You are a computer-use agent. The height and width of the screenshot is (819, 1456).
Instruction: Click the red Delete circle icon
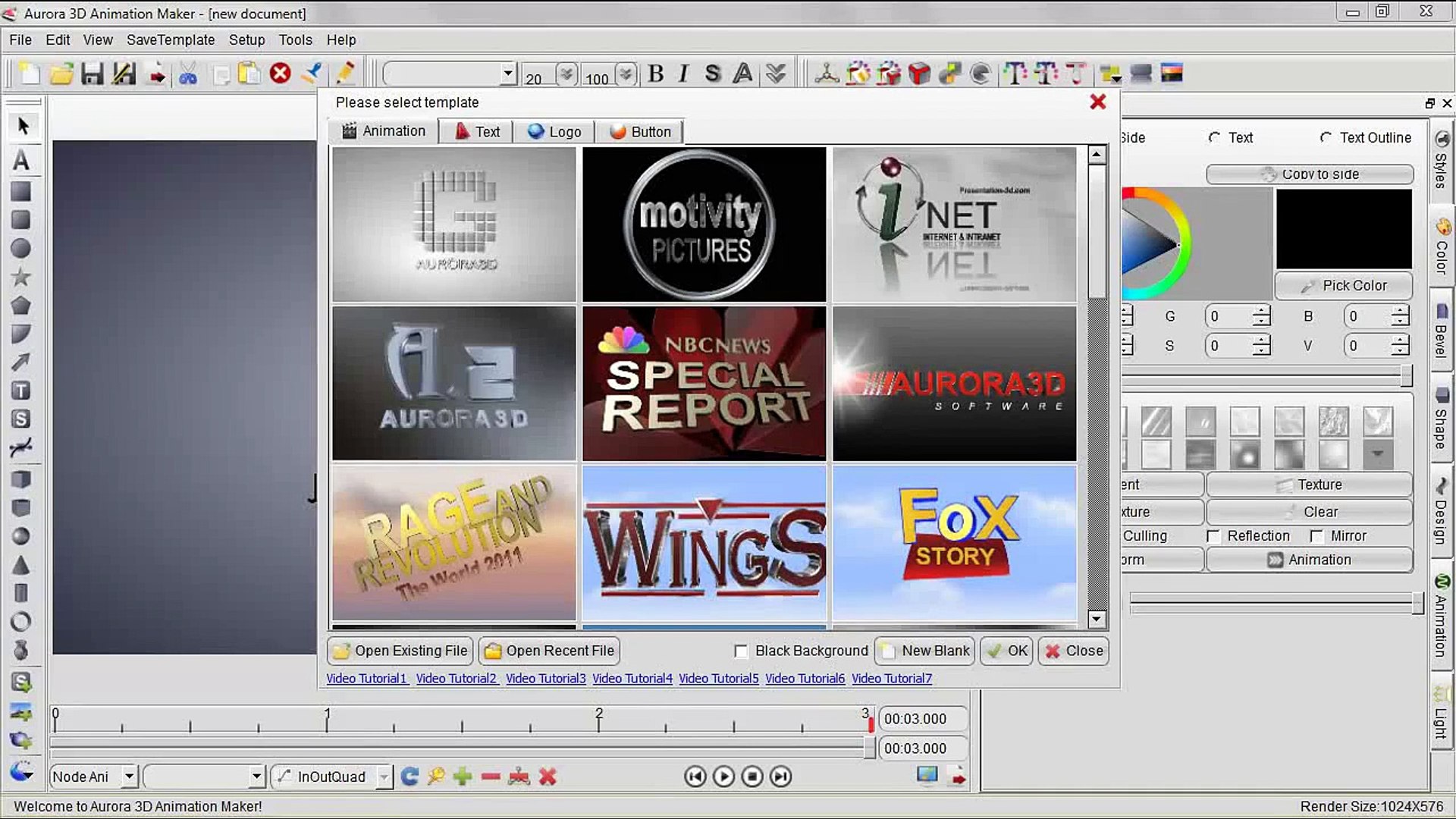[281, 74]
